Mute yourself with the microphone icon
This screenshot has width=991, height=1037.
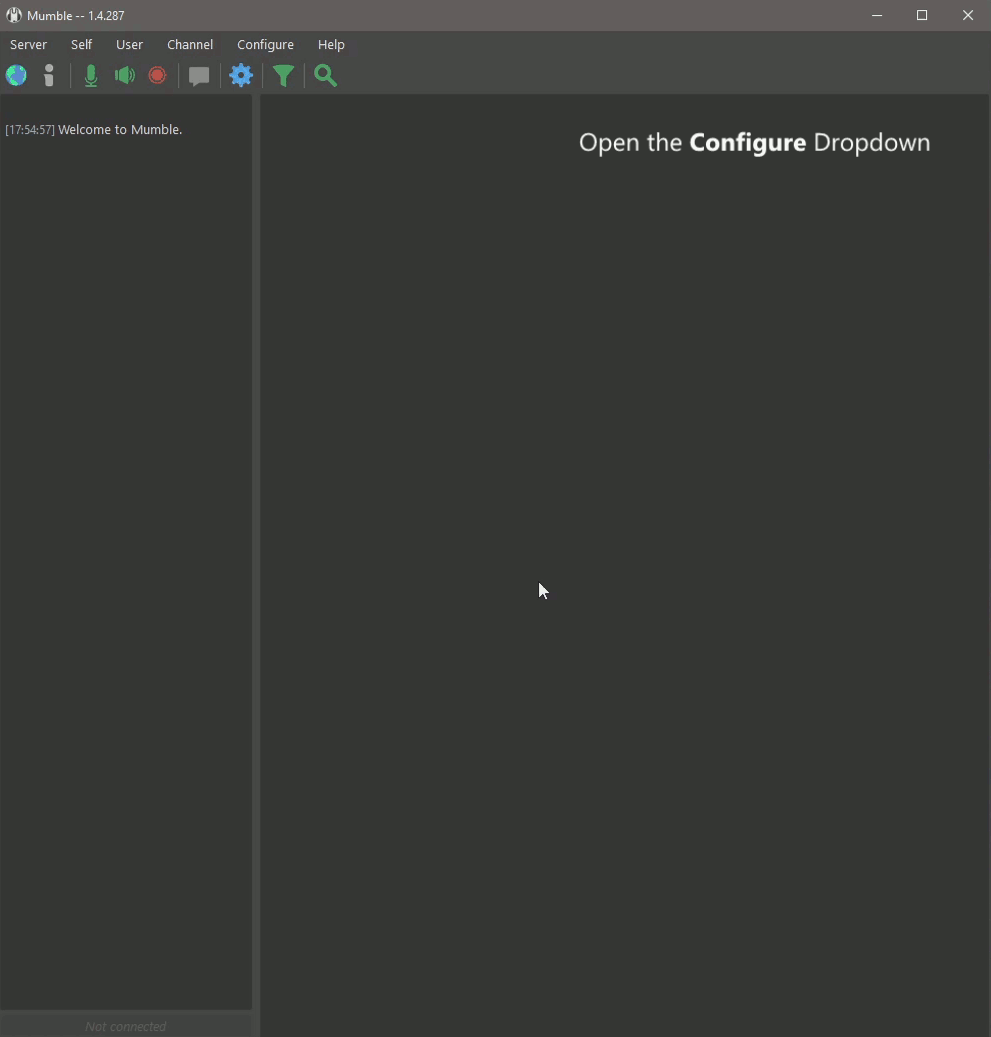click(91, 75)
